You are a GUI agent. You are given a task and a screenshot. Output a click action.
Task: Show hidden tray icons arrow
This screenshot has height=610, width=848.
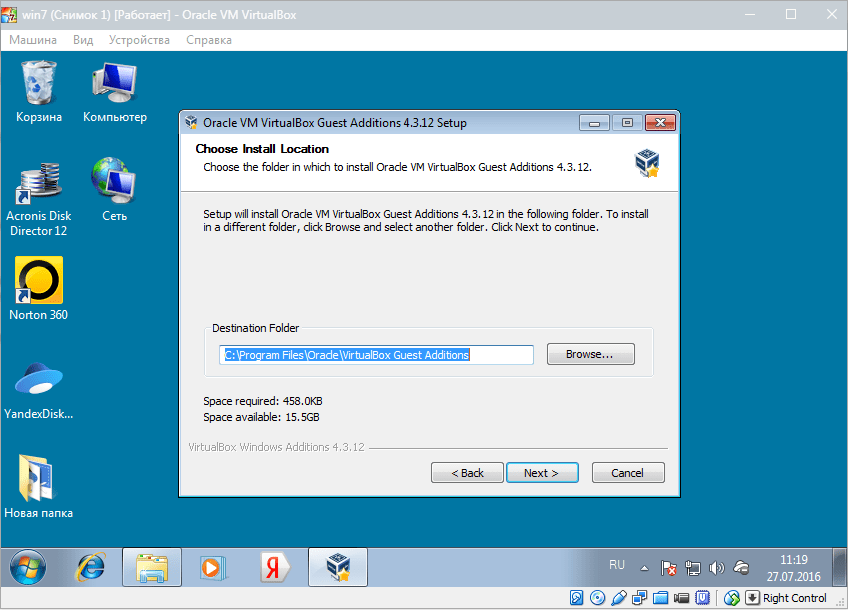tap(644, 568)
